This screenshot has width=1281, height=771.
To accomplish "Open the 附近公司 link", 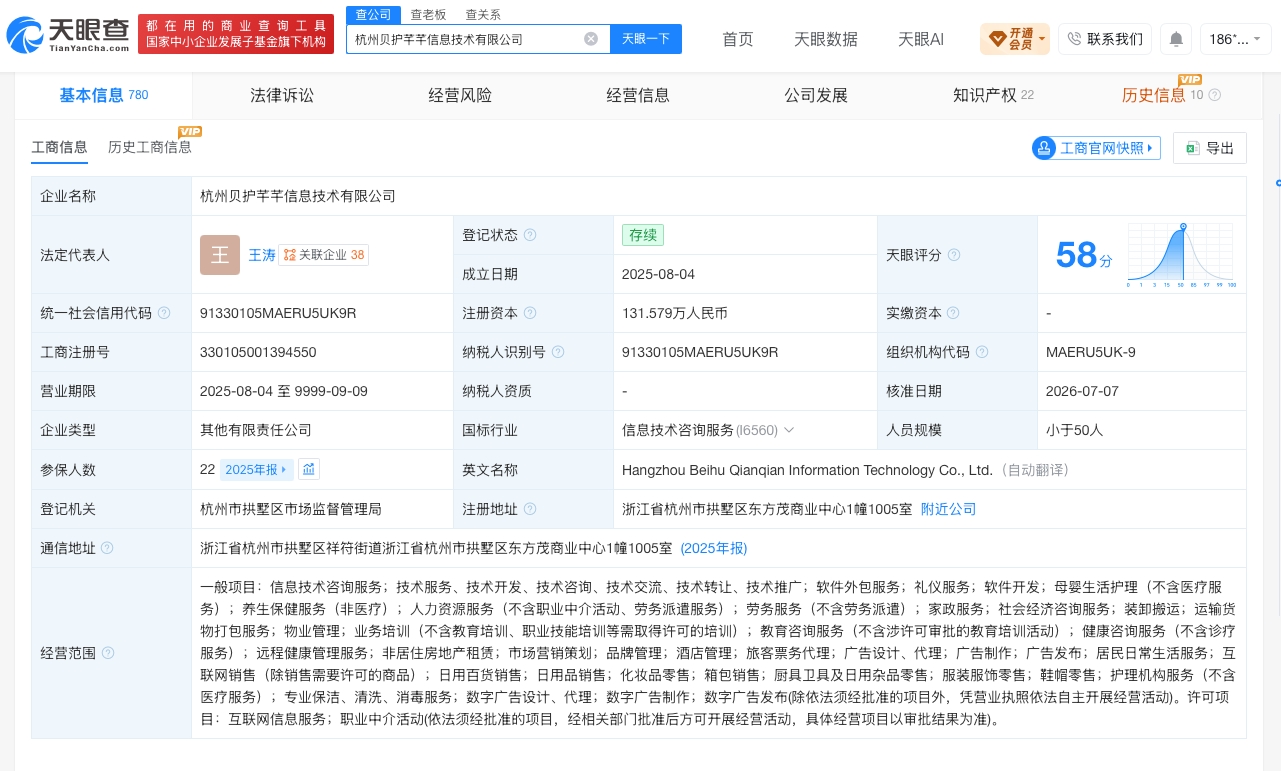I will coord(948,509).
